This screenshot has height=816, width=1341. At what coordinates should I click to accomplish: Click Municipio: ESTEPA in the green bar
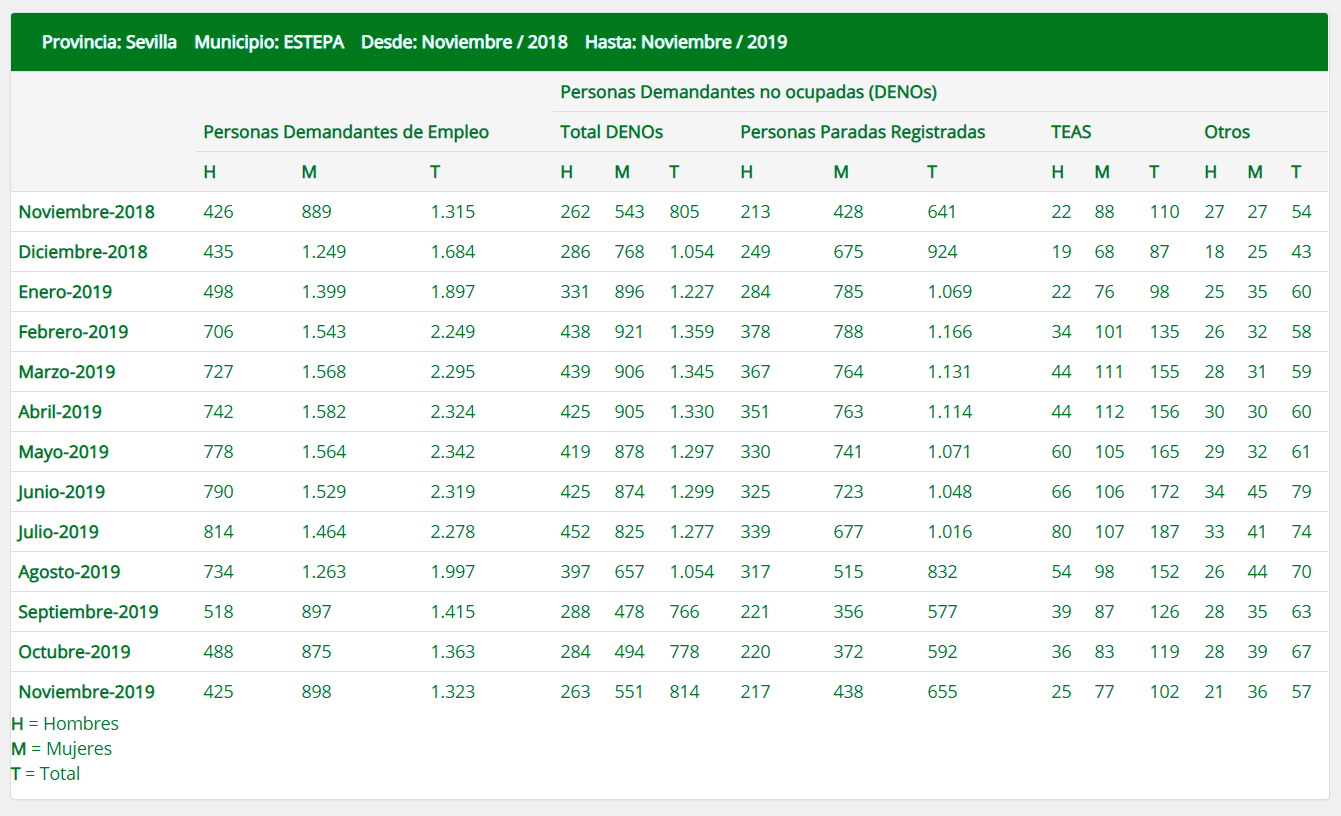[x=269, y=42]
